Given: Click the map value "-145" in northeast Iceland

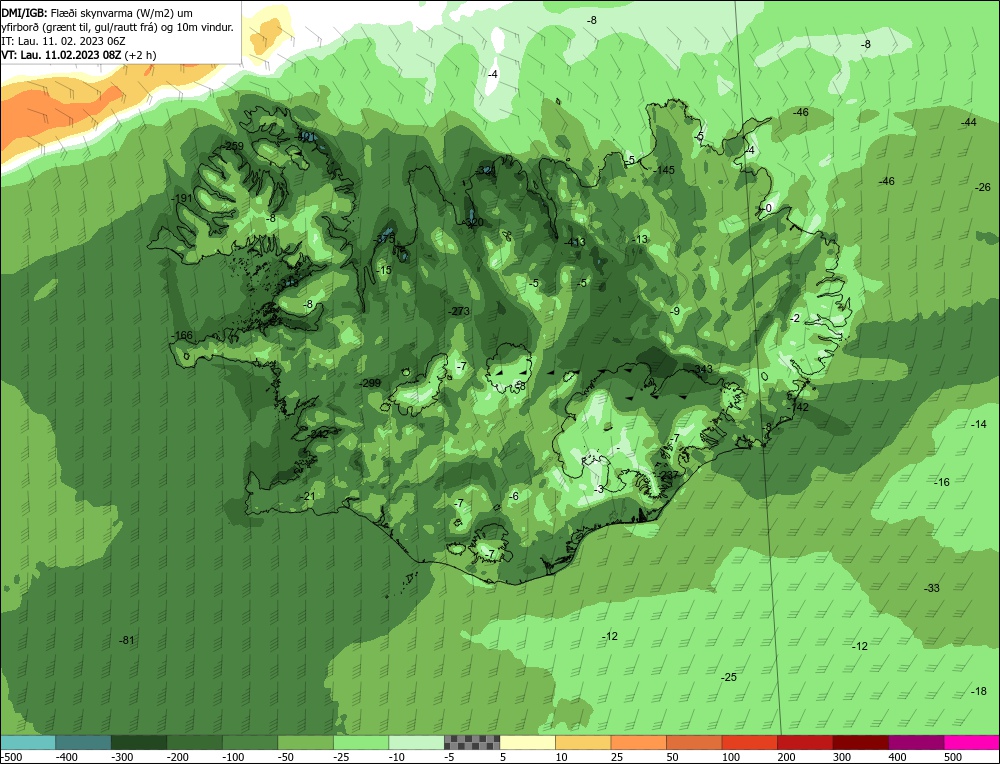Looking at the screenshot, I should pyautogui.click(x=664, y=170).
